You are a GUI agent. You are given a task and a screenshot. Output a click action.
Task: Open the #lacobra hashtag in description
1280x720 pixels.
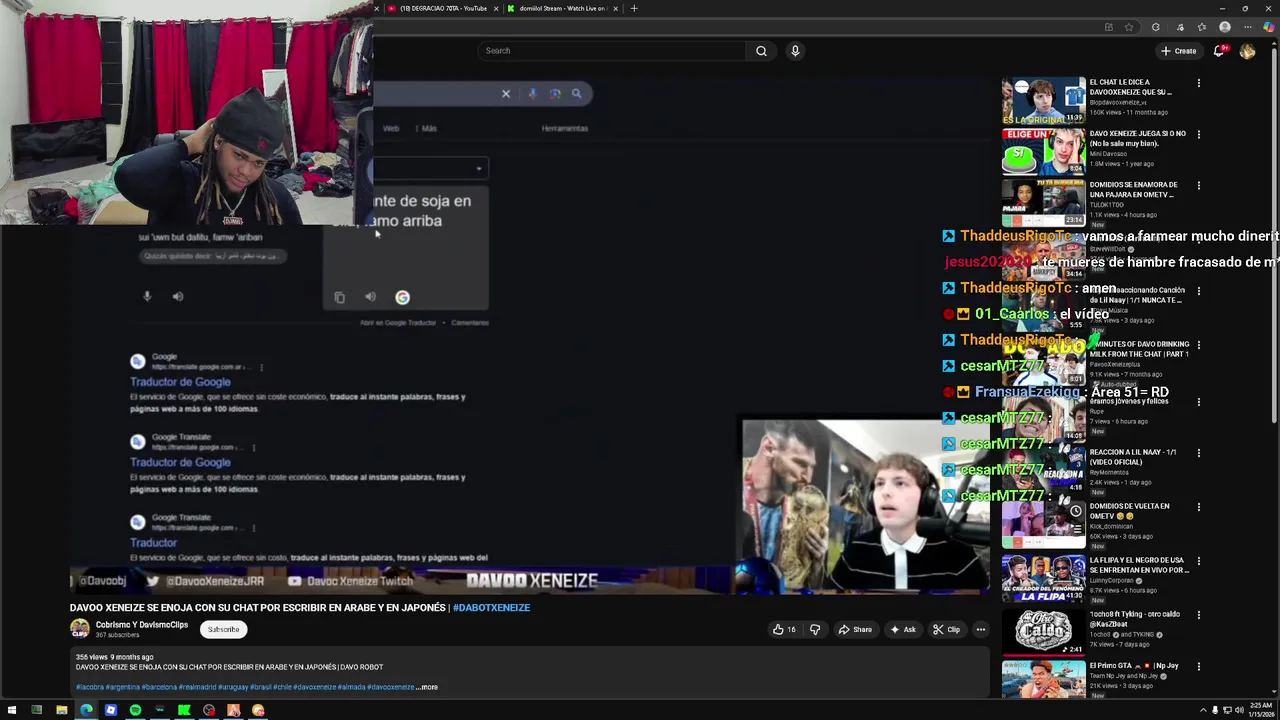89,687
